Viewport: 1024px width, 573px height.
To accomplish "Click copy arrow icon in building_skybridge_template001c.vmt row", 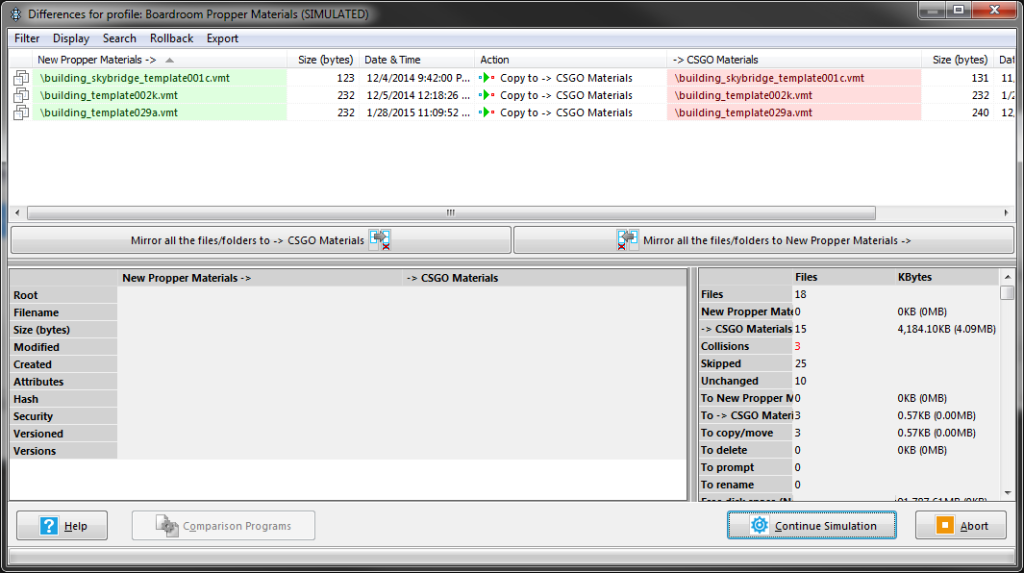I will tap(487, 78).
